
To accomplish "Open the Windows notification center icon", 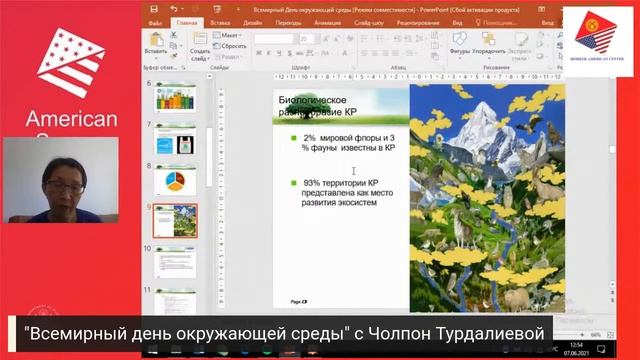I will pos(601,349).
